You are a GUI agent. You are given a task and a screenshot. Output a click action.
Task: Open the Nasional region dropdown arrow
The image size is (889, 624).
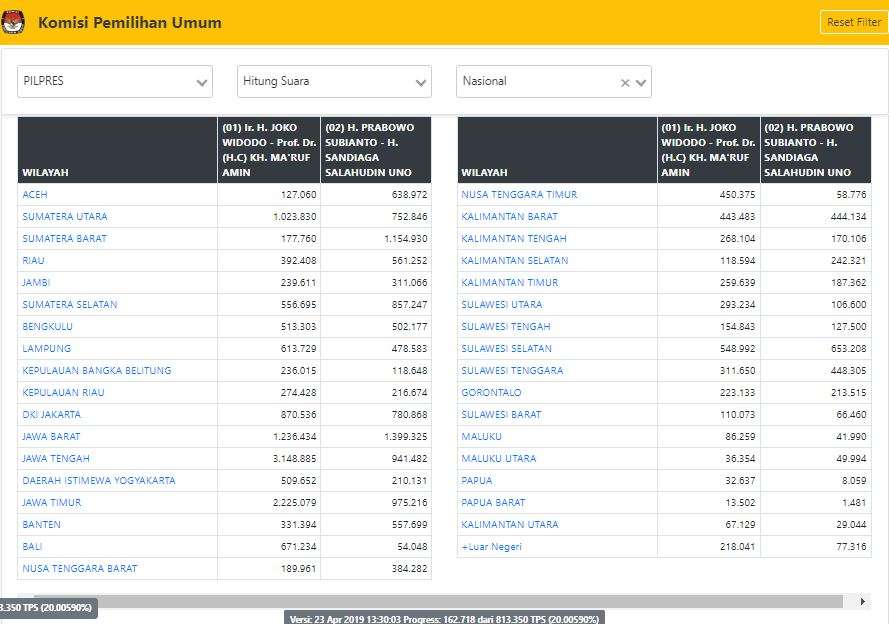[x=641, y=83]
